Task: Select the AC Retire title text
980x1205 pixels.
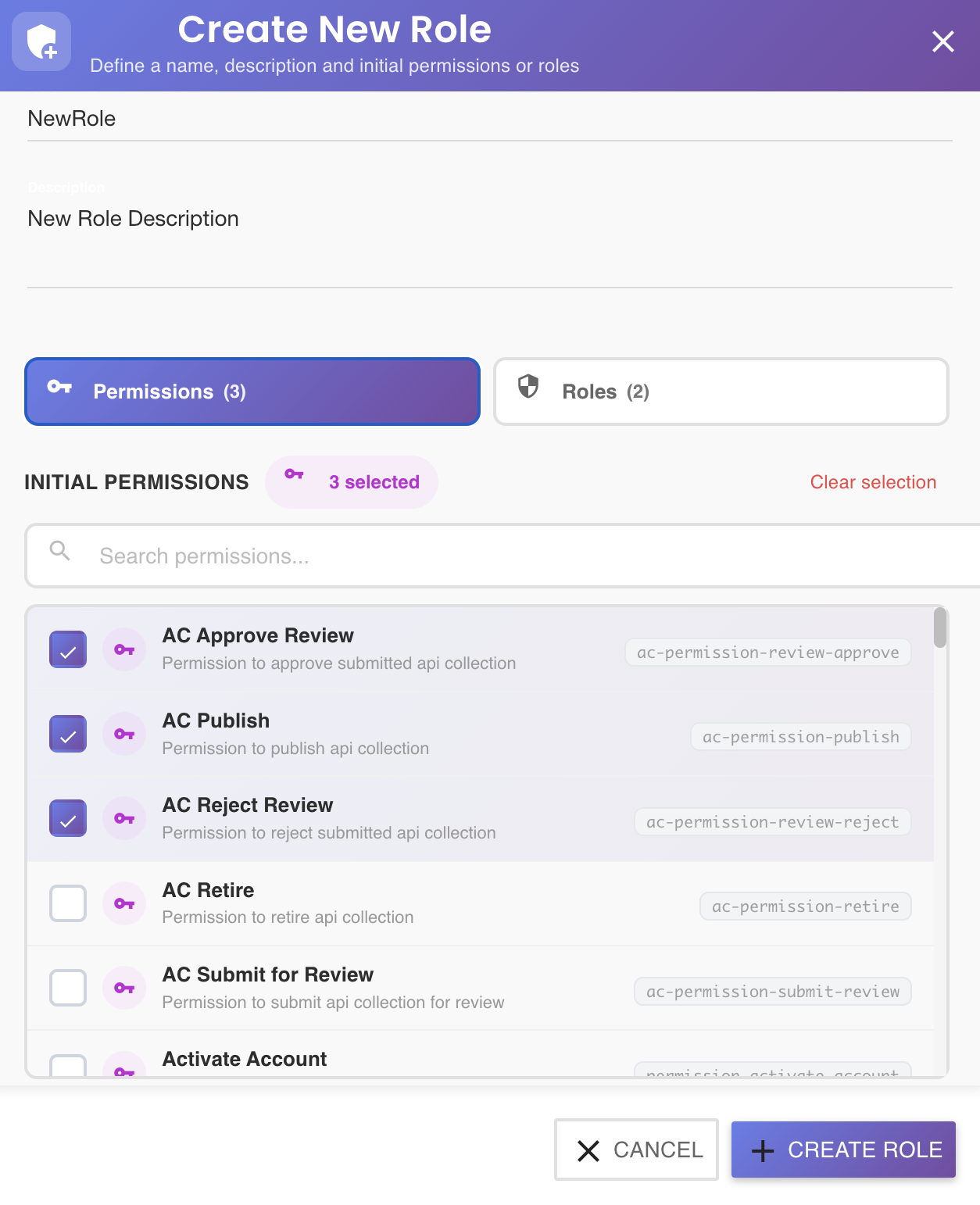Action: click(x=208, y=890)
